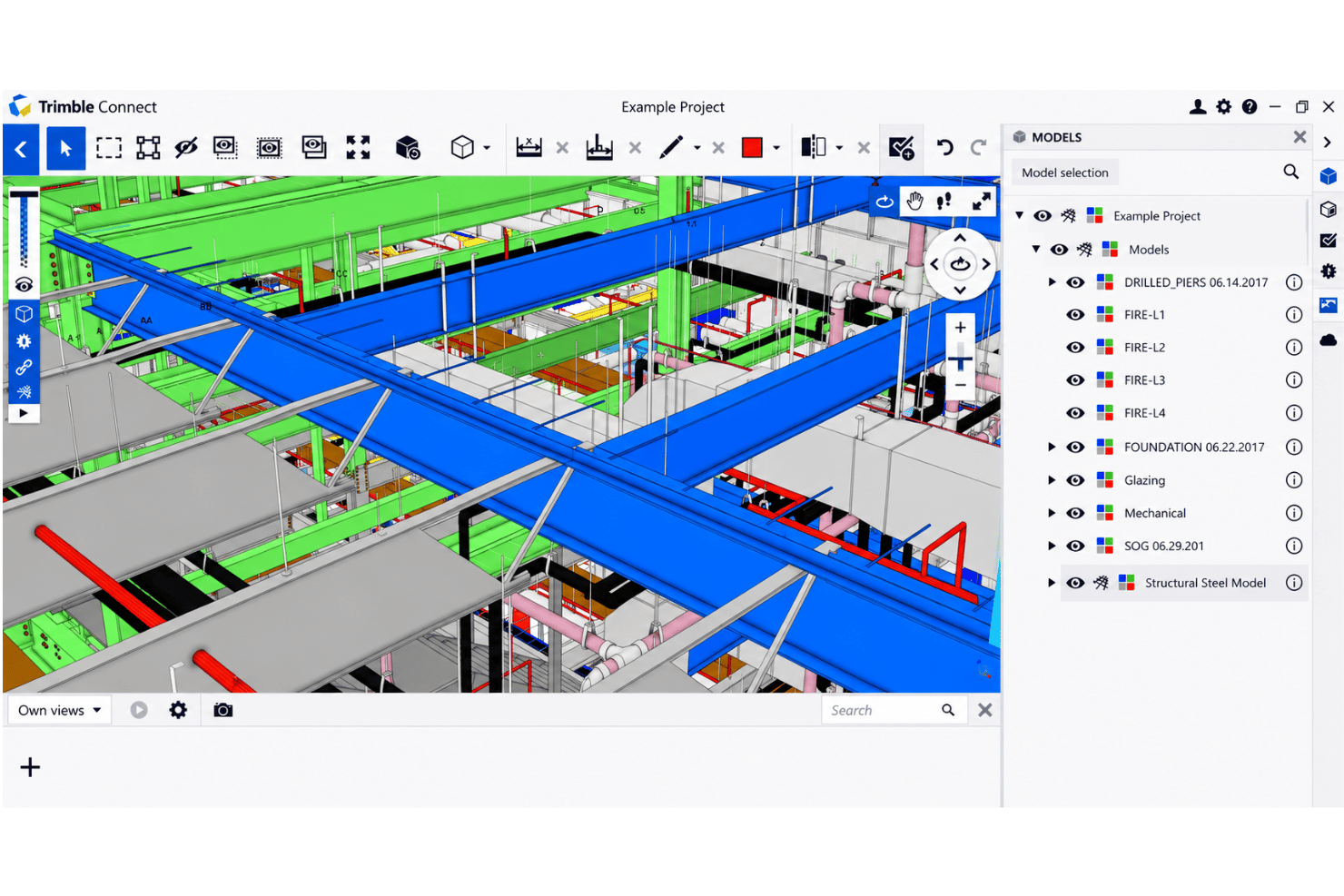Hide the Mechanical model

(x=1075, y=513)
